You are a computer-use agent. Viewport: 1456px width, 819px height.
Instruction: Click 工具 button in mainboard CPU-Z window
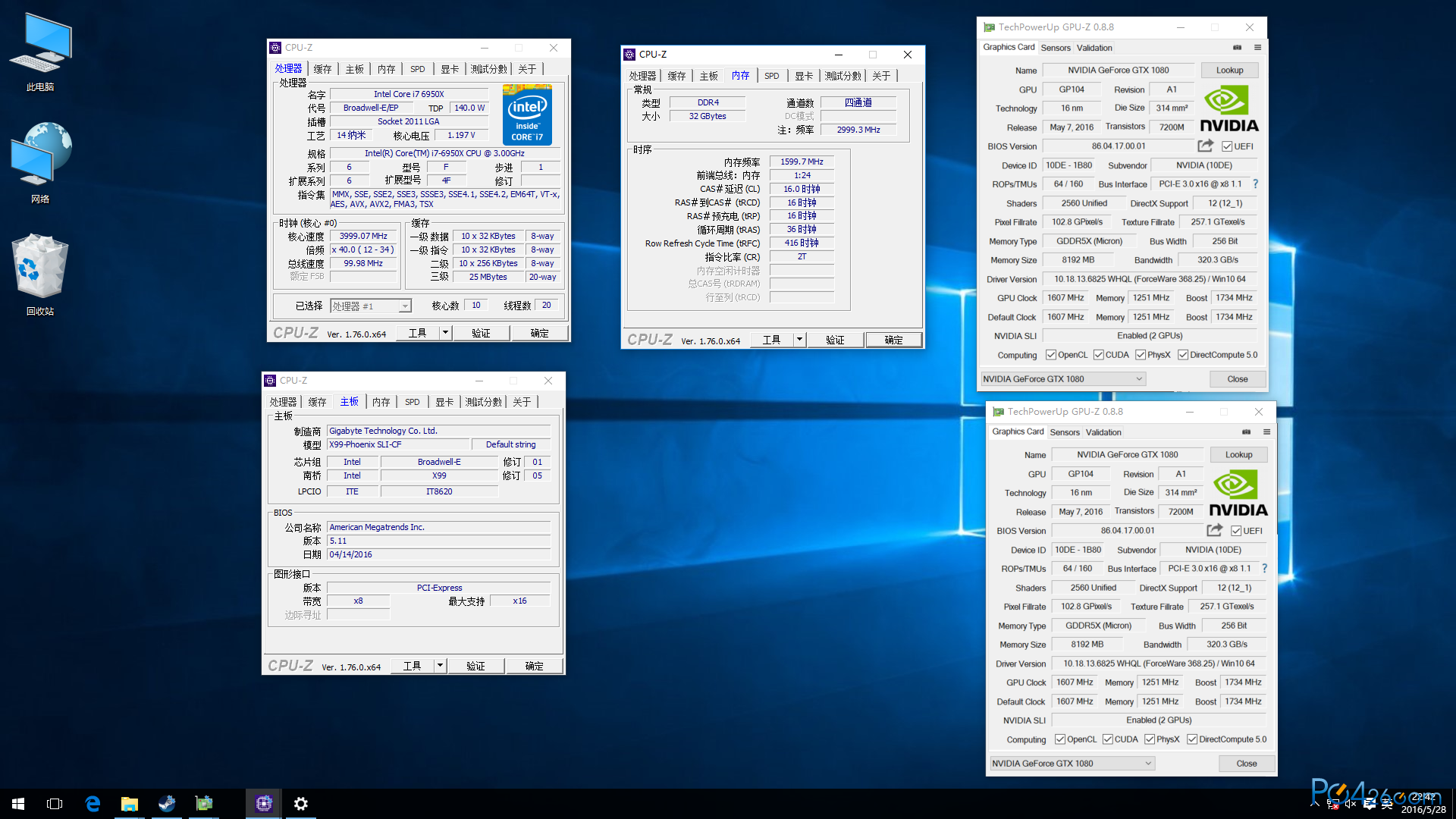click(x=412, y=666)
